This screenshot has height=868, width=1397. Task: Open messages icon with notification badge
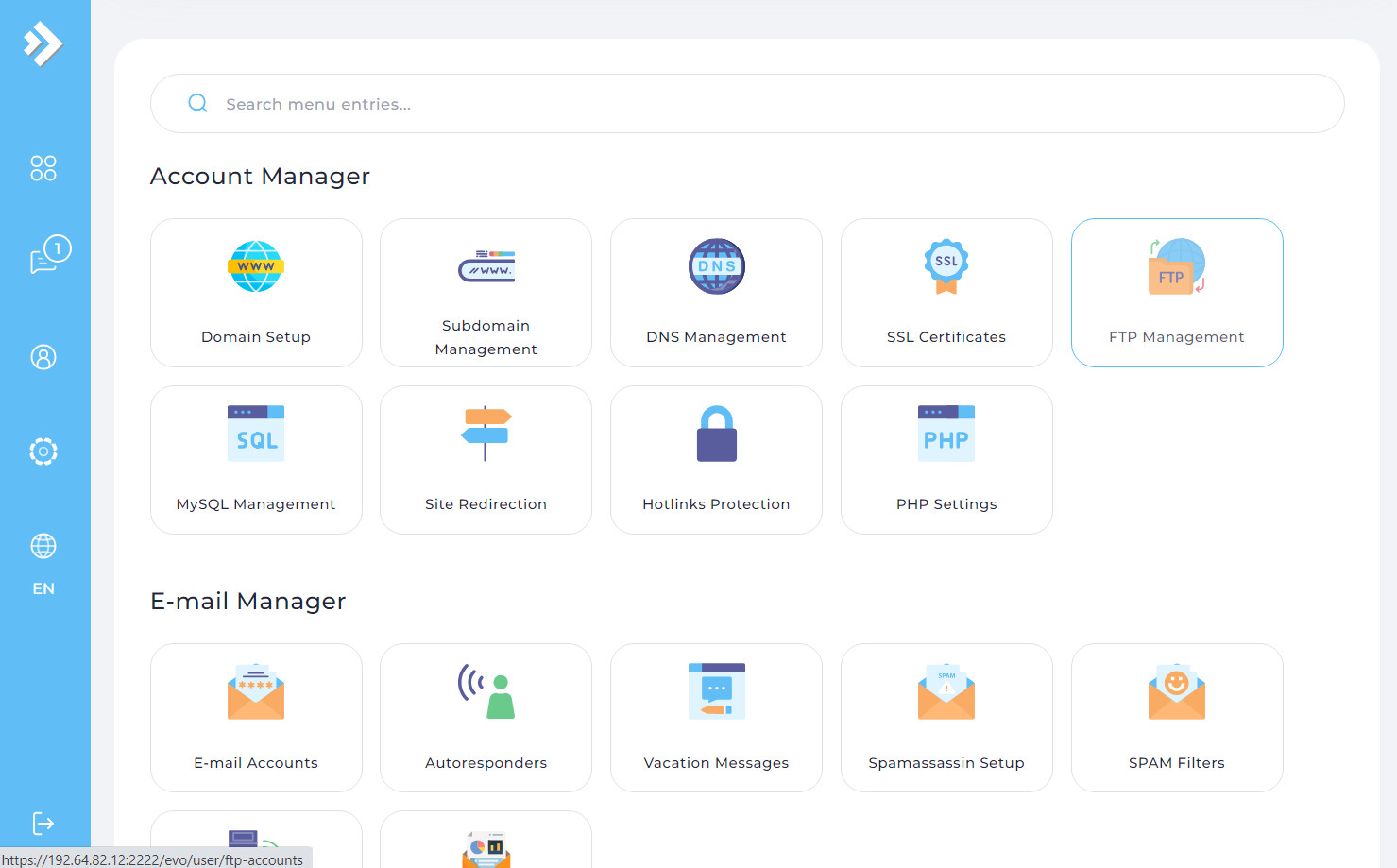(x=50, y=254)
